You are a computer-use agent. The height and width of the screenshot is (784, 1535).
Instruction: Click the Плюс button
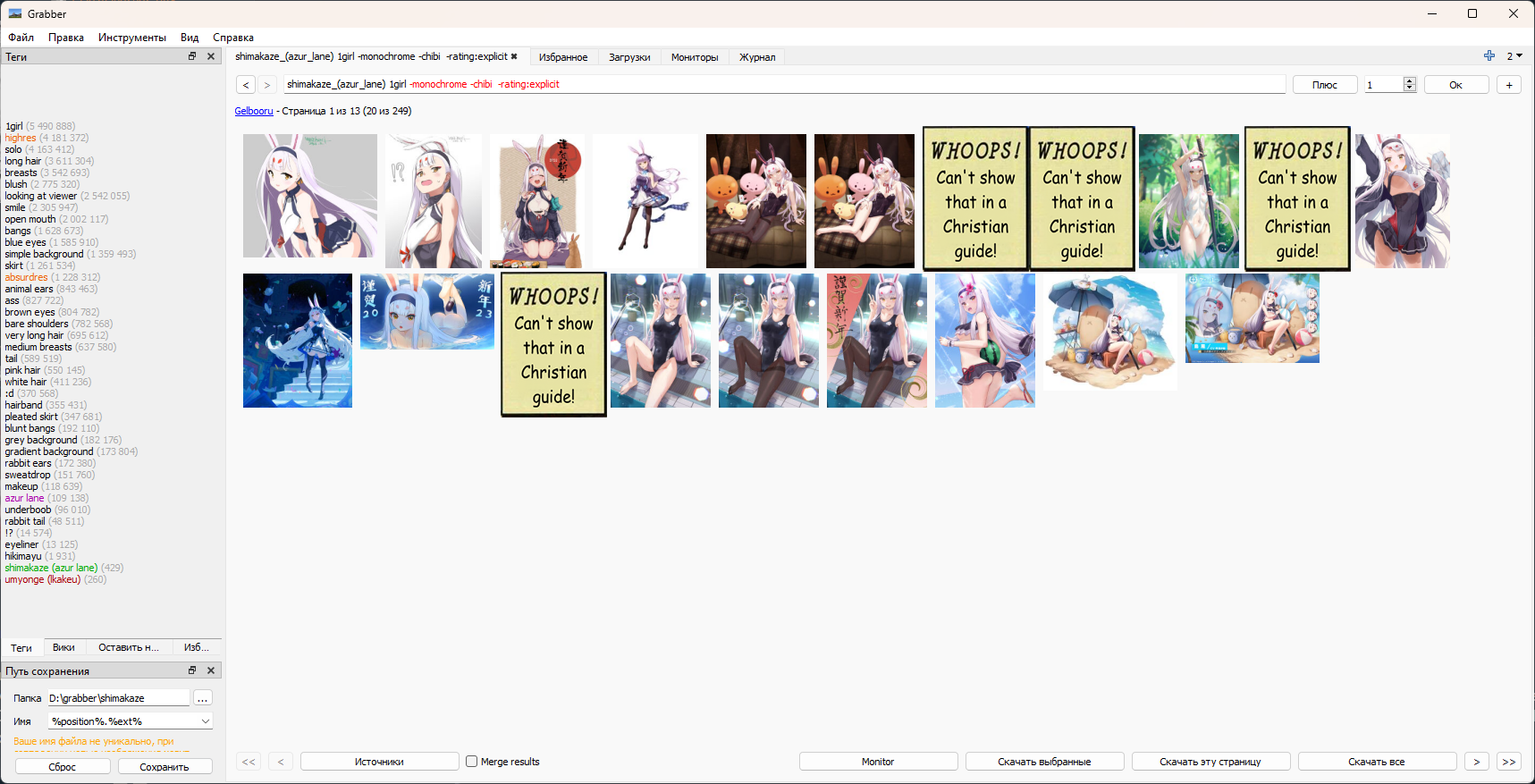coord(1325,85)
